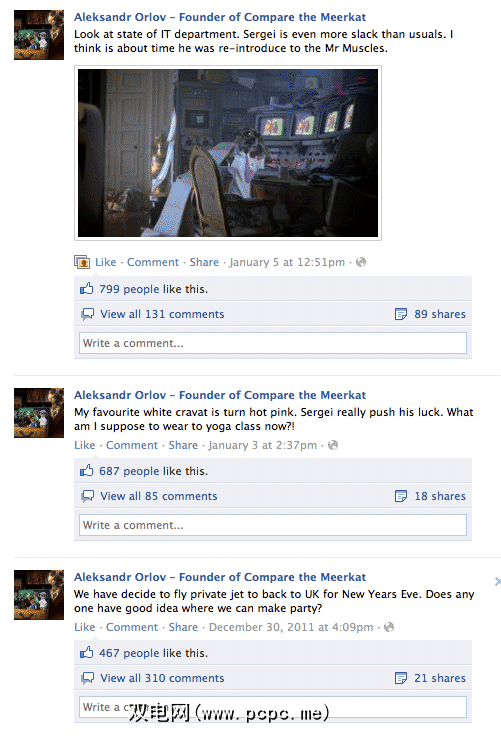Open Aleksandr Orlov profile picture on first post
Viewport: 501px width, 736px height.
[39, 35]
